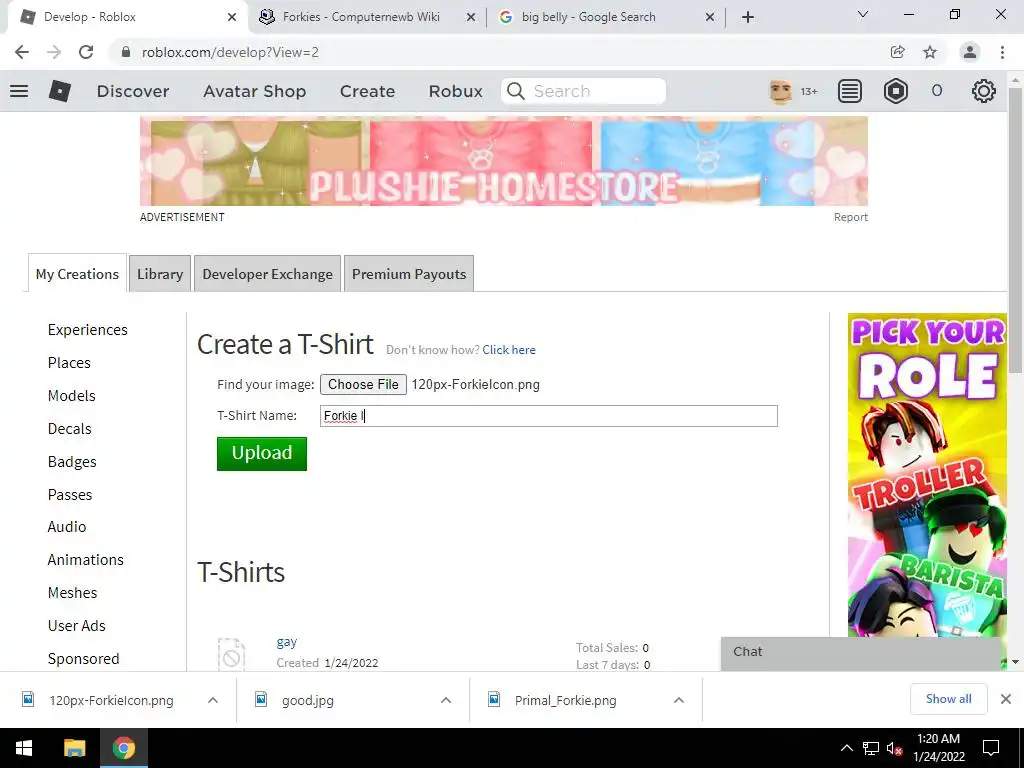Click the Choose File button
Viewport: 1024px width, 768px height.
363,385
